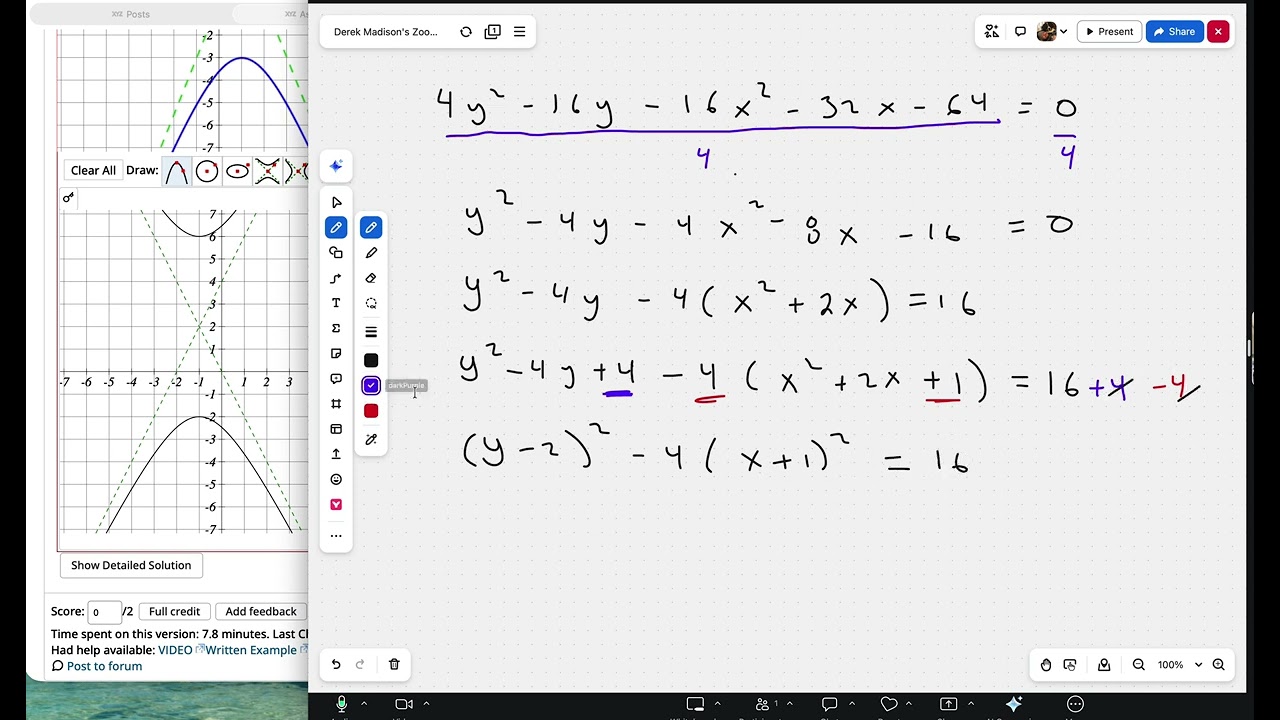Select the connector line tool

click(x=336, y=278)
